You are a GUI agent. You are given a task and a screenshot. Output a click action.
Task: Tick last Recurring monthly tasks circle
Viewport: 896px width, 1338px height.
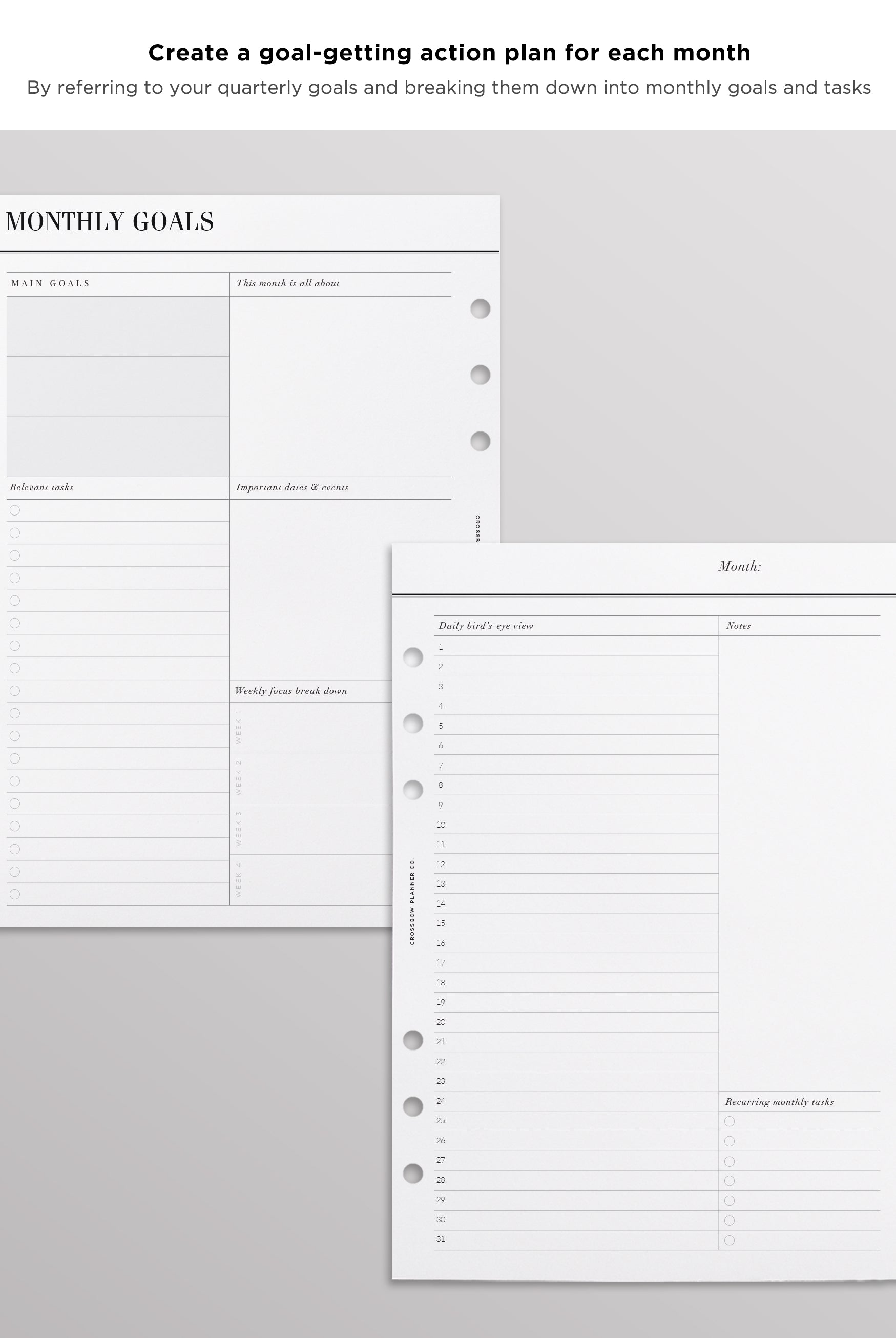pyautogui.click(x=729, y=1240)
